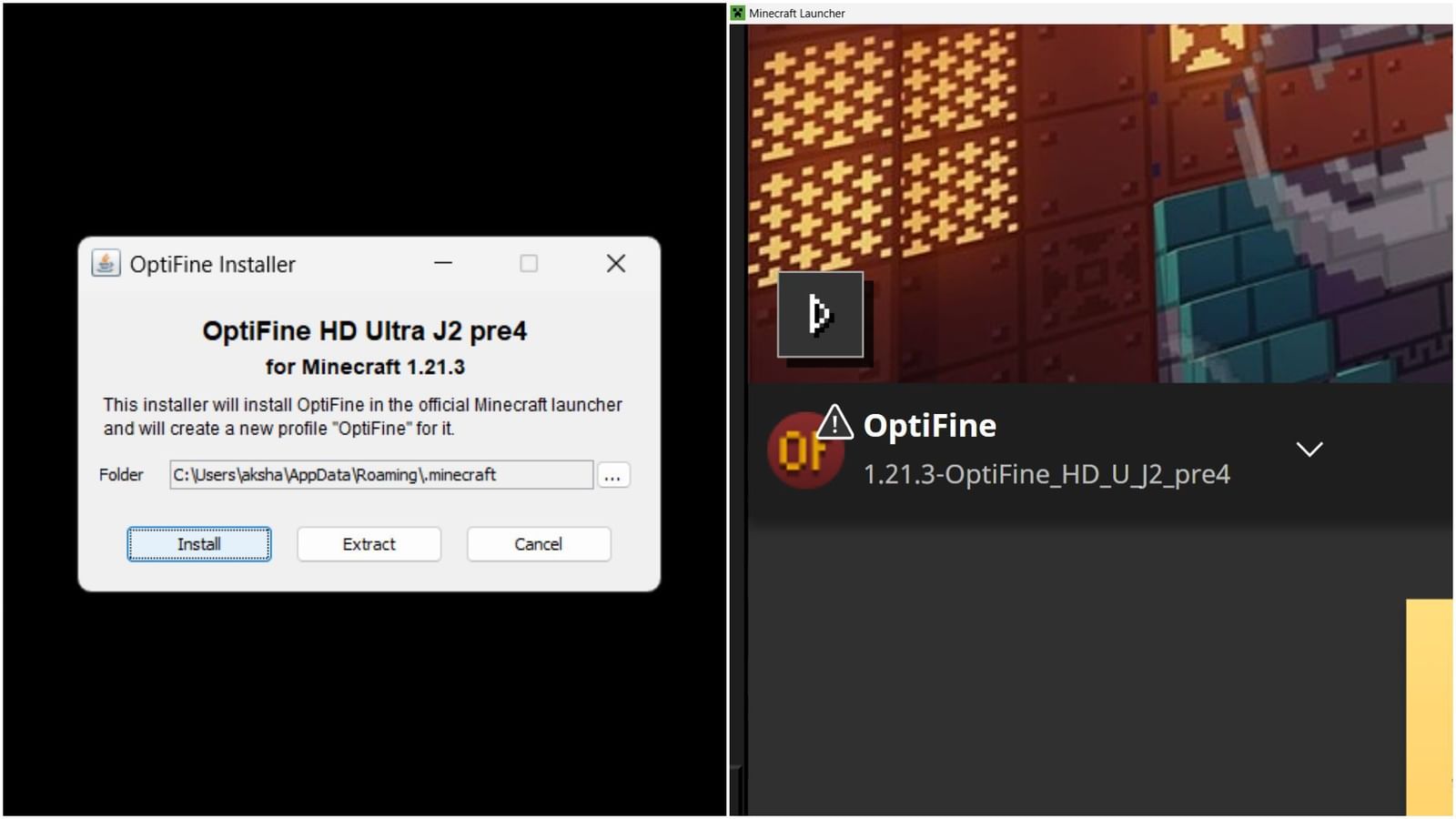Maximize the OptiFine Installer window
Viewport: 1456px width, 819px height.
pyautogui.click(x=529, y=264)
